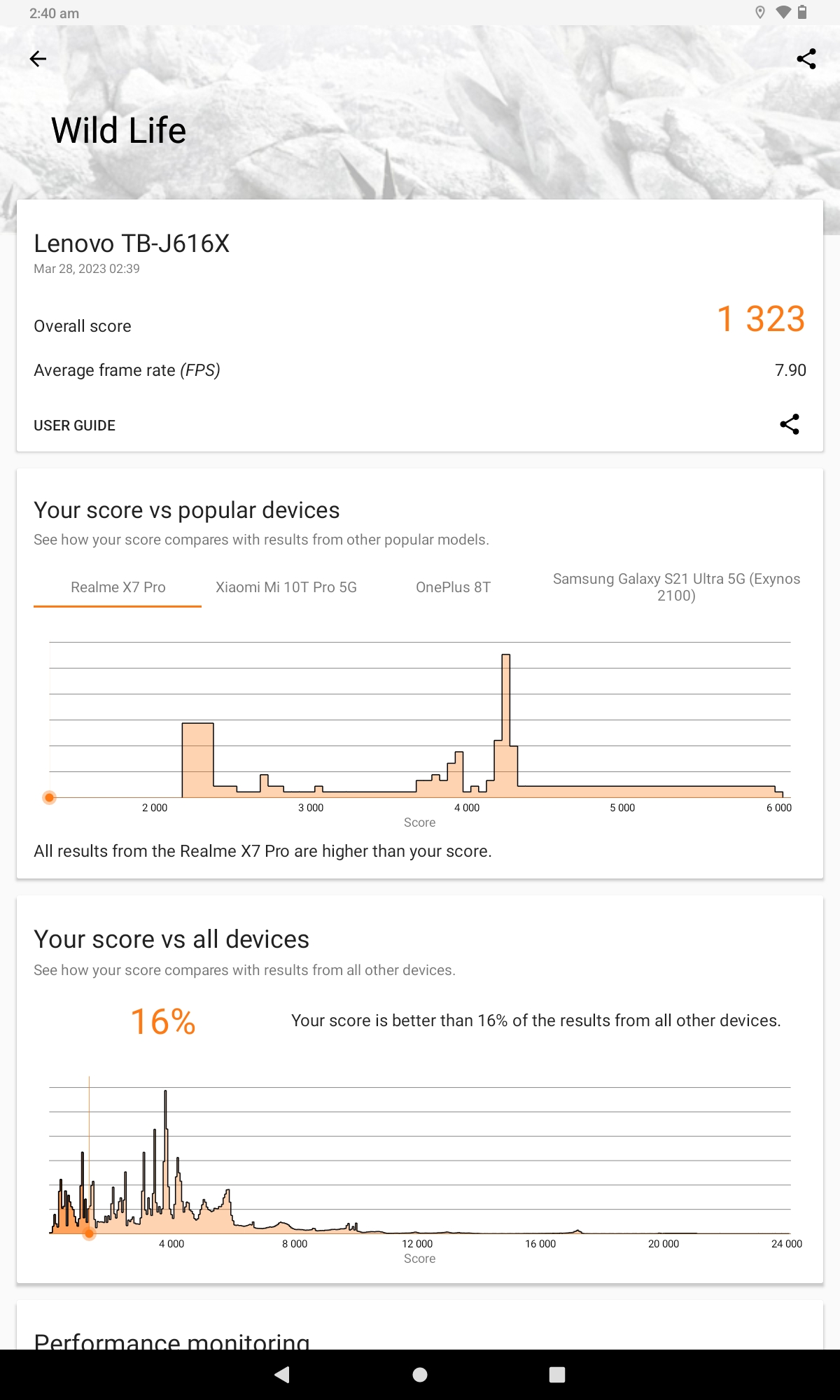Select Samsung Galaxy S21 Ultra 5G tab
840x1400 pixels.
point(676,587)
